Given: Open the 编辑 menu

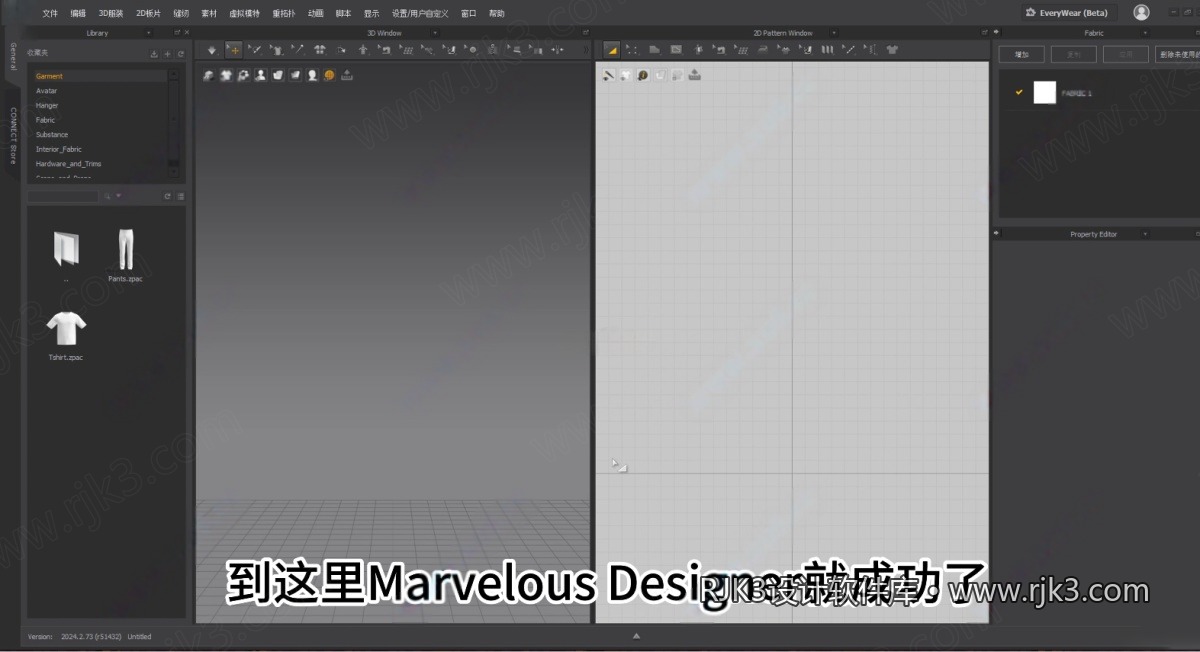Looking at the screenshot, I should tap(78, 13).
